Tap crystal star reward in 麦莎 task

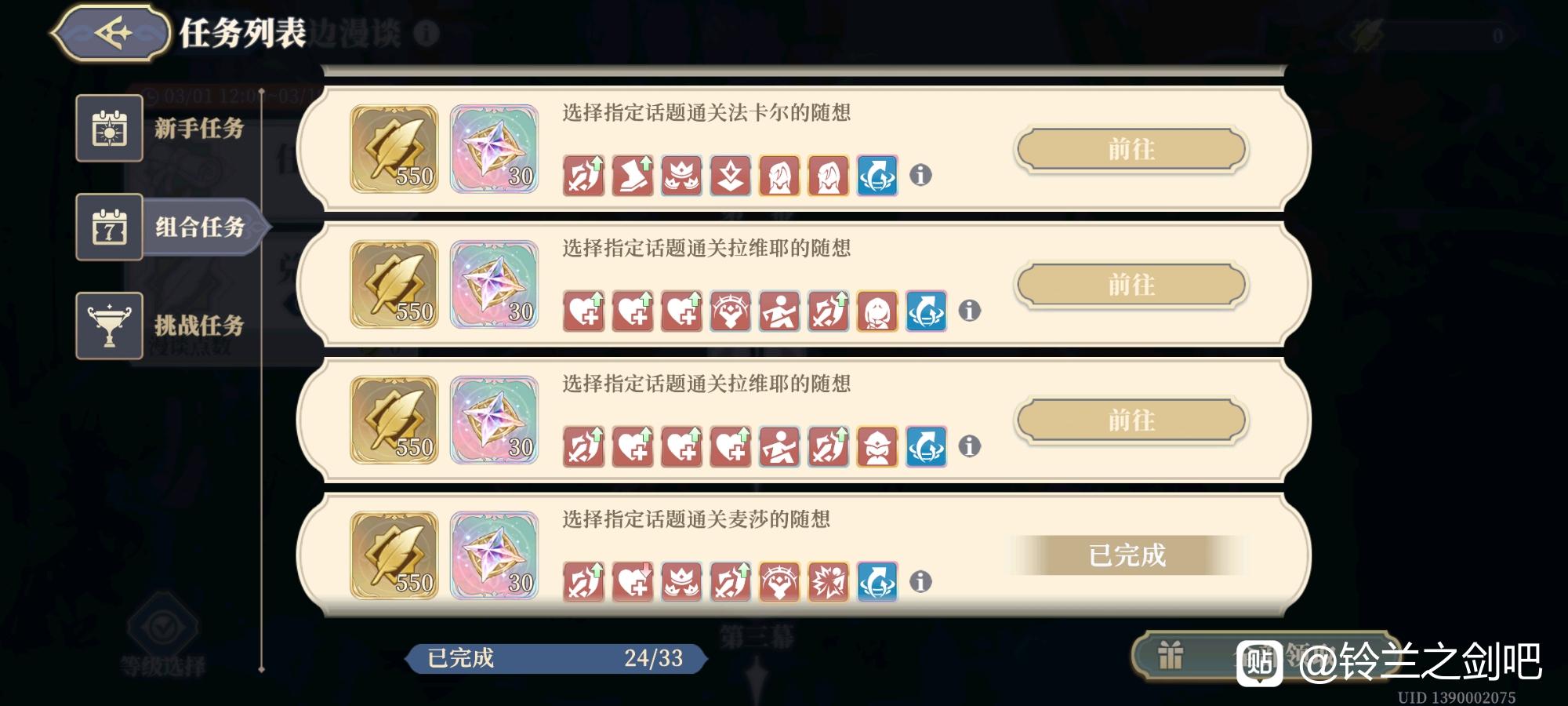(x=494, y=556)
